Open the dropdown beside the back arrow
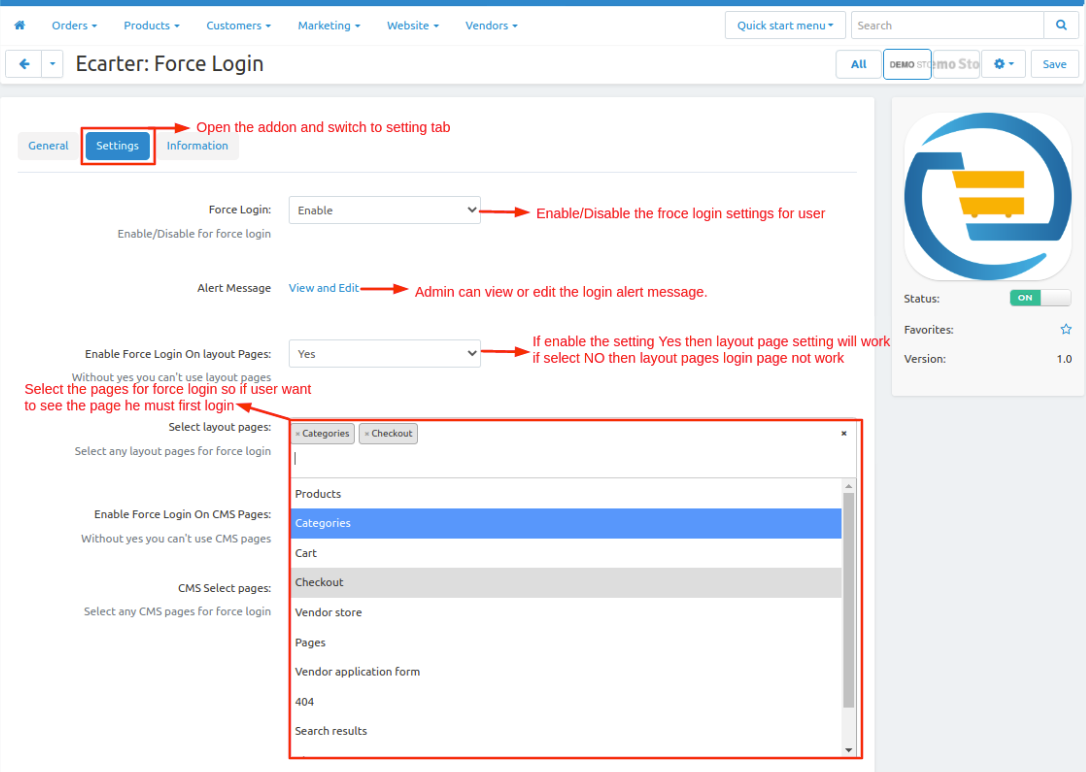This screenshot has width=1086, height=772. tap(53, 64)
